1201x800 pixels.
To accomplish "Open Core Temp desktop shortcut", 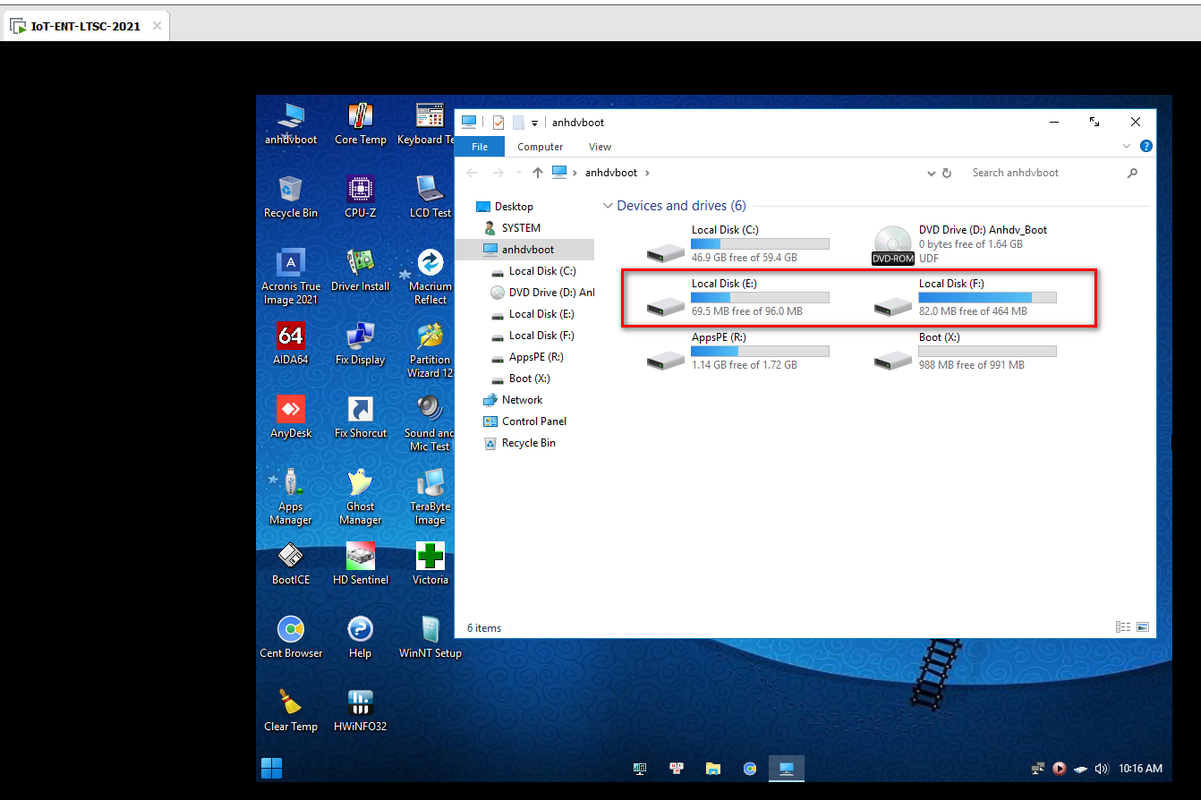I will point(360,124).
